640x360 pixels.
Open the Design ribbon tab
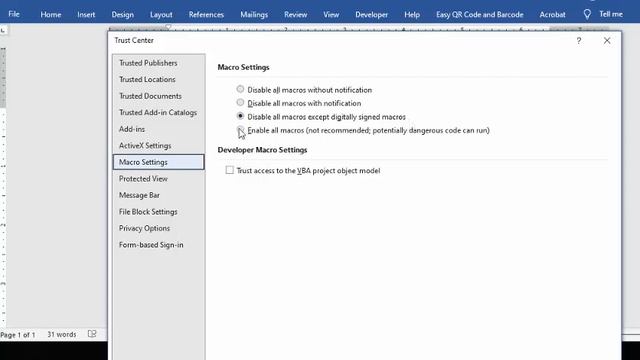(122, 15)
